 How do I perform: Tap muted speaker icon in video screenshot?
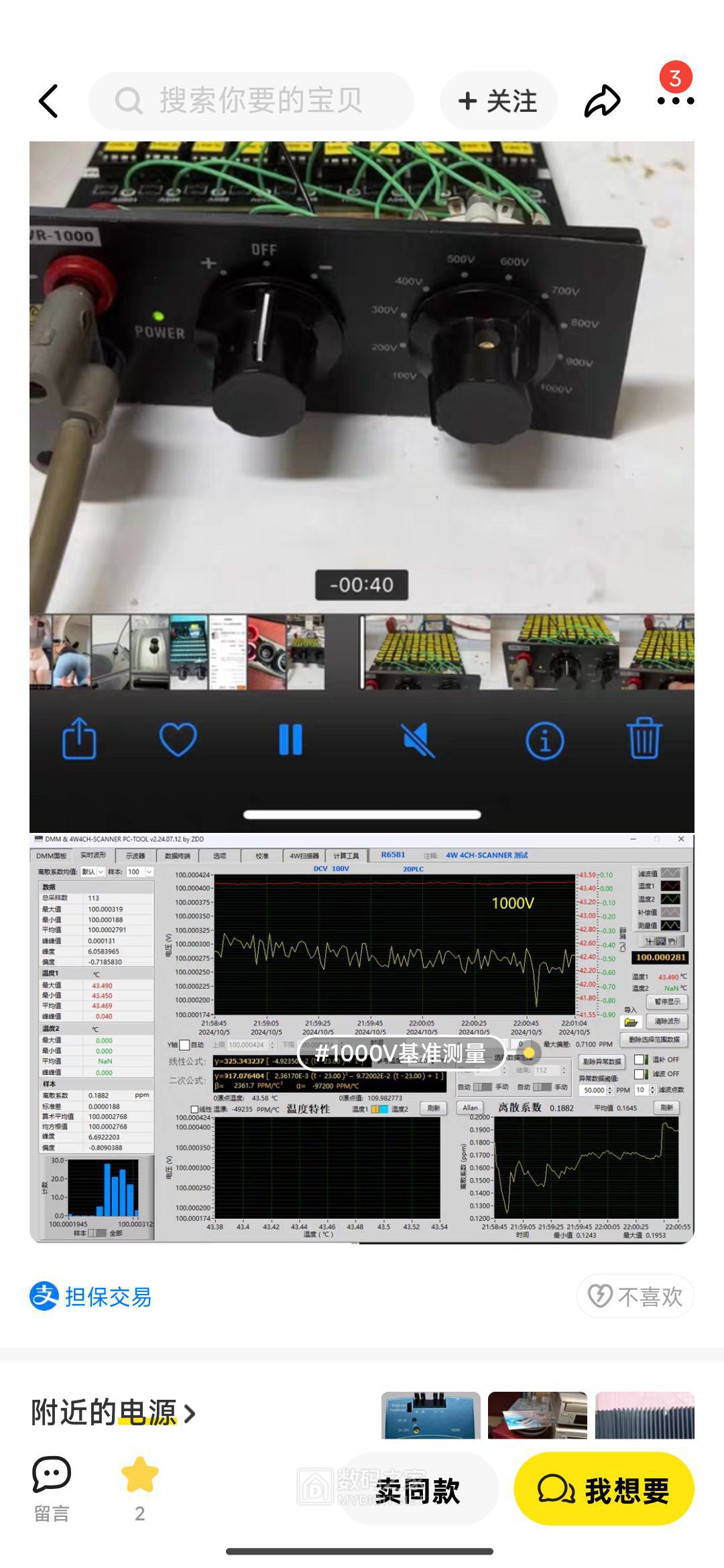[418, 740]
